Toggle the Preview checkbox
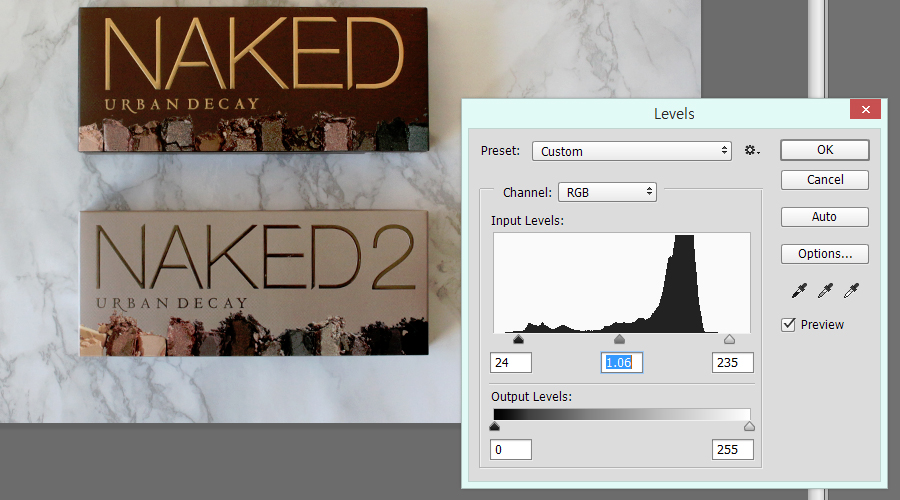 (789, 324)
